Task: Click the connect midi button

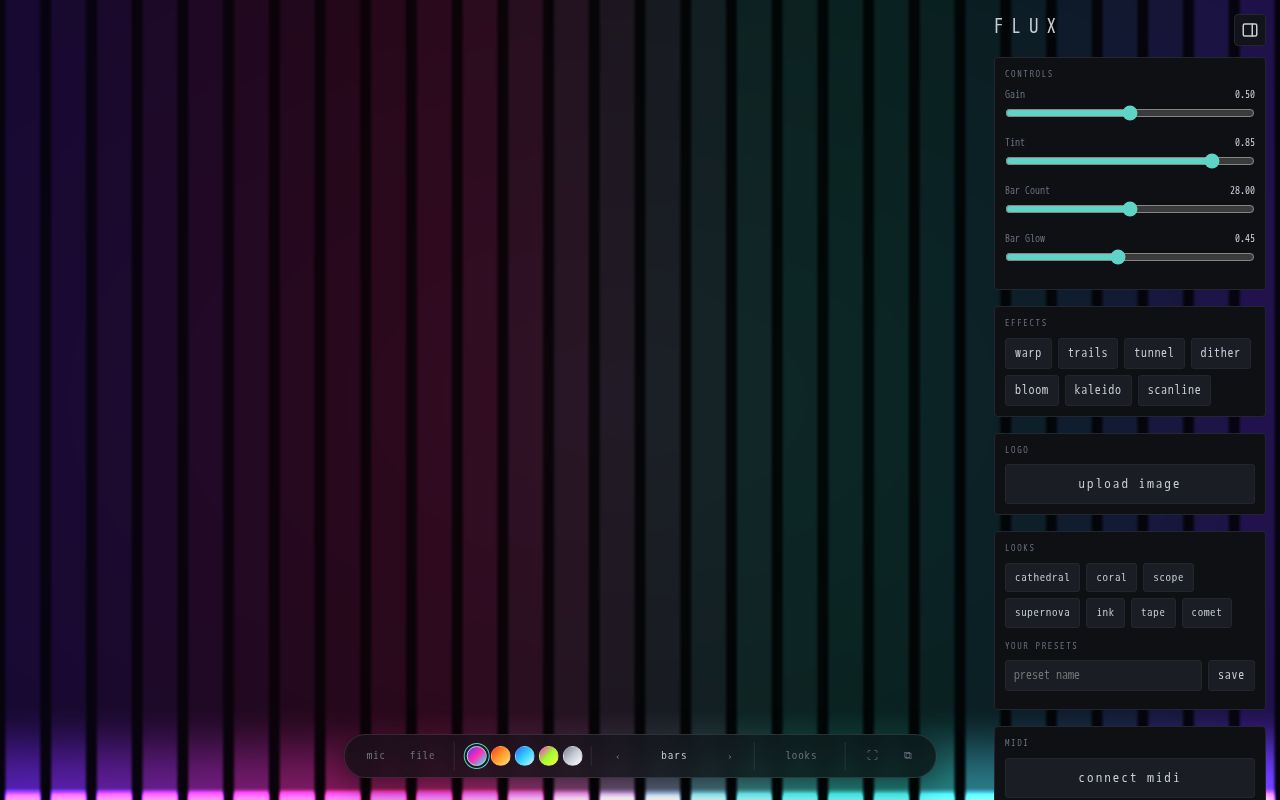Action: (x=1130, y=778)
